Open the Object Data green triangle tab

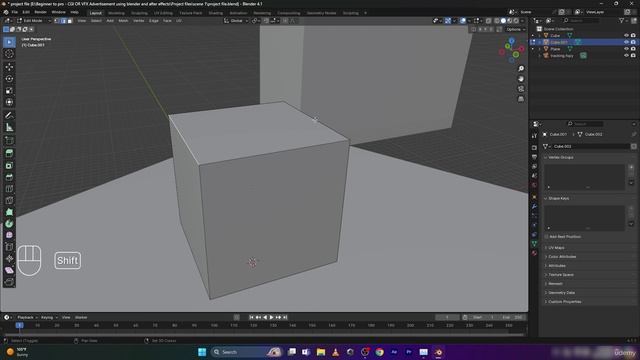tap(534, 243)
